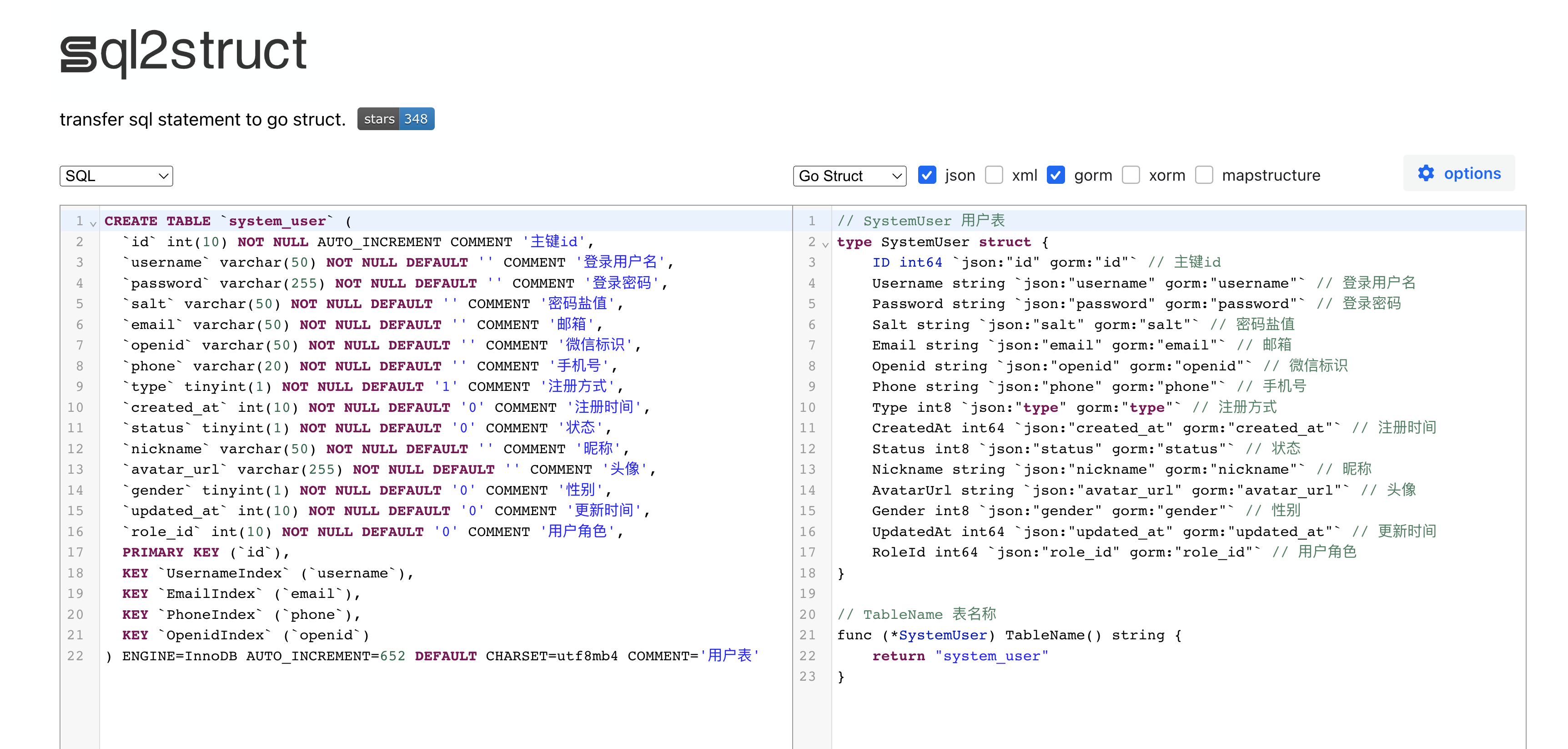Click the `avatar_url` varchar(255) line
Image resolution: width=1568 pixels, height=749 pixels.
(x=389, y=470)
